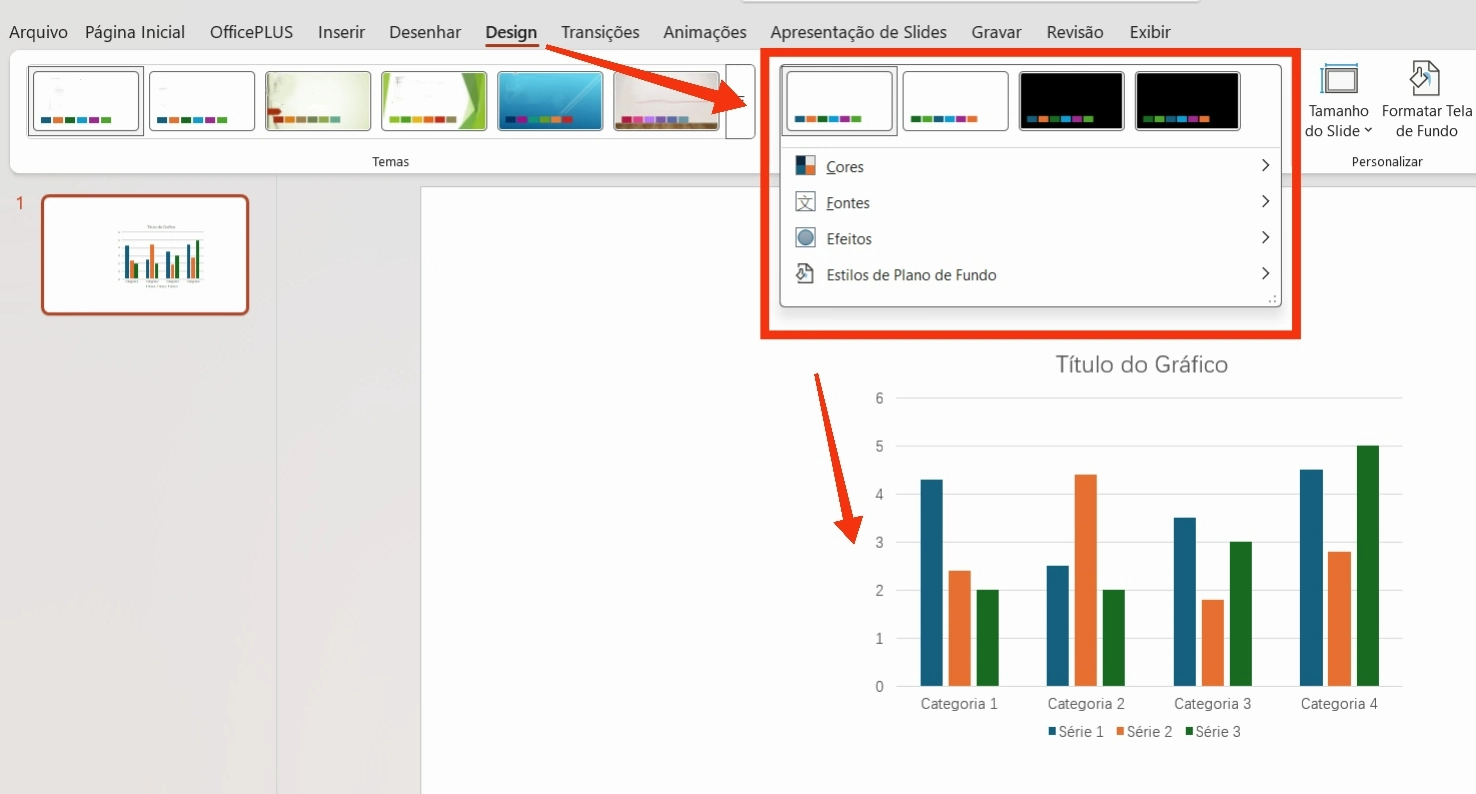1476x794 pixels.
Task: Expand the Fontes submenu chevron
Action: (x=1265, y=202)
